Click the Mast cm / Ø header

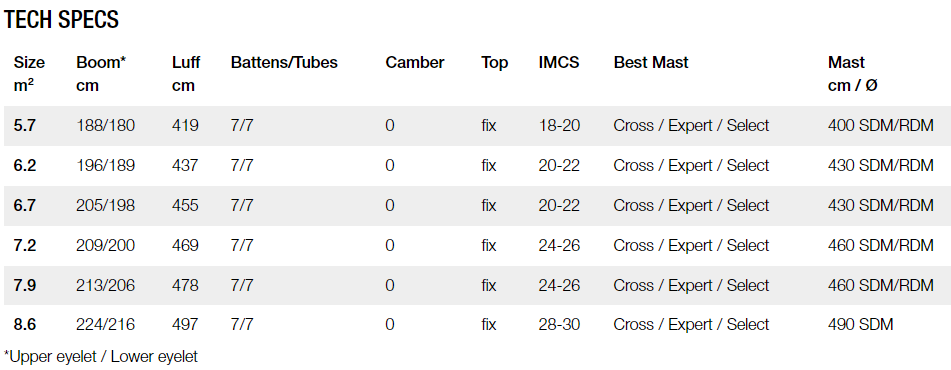[x=852, y=74]
